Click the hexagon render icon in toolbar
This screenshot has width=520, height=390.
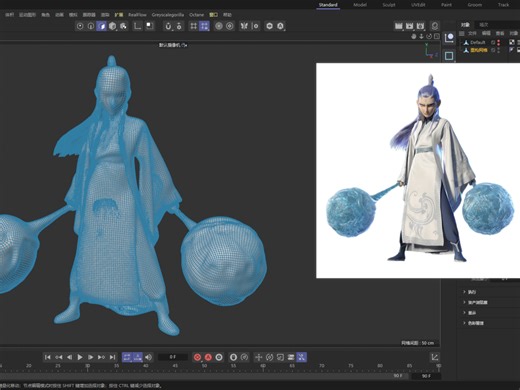269,26
